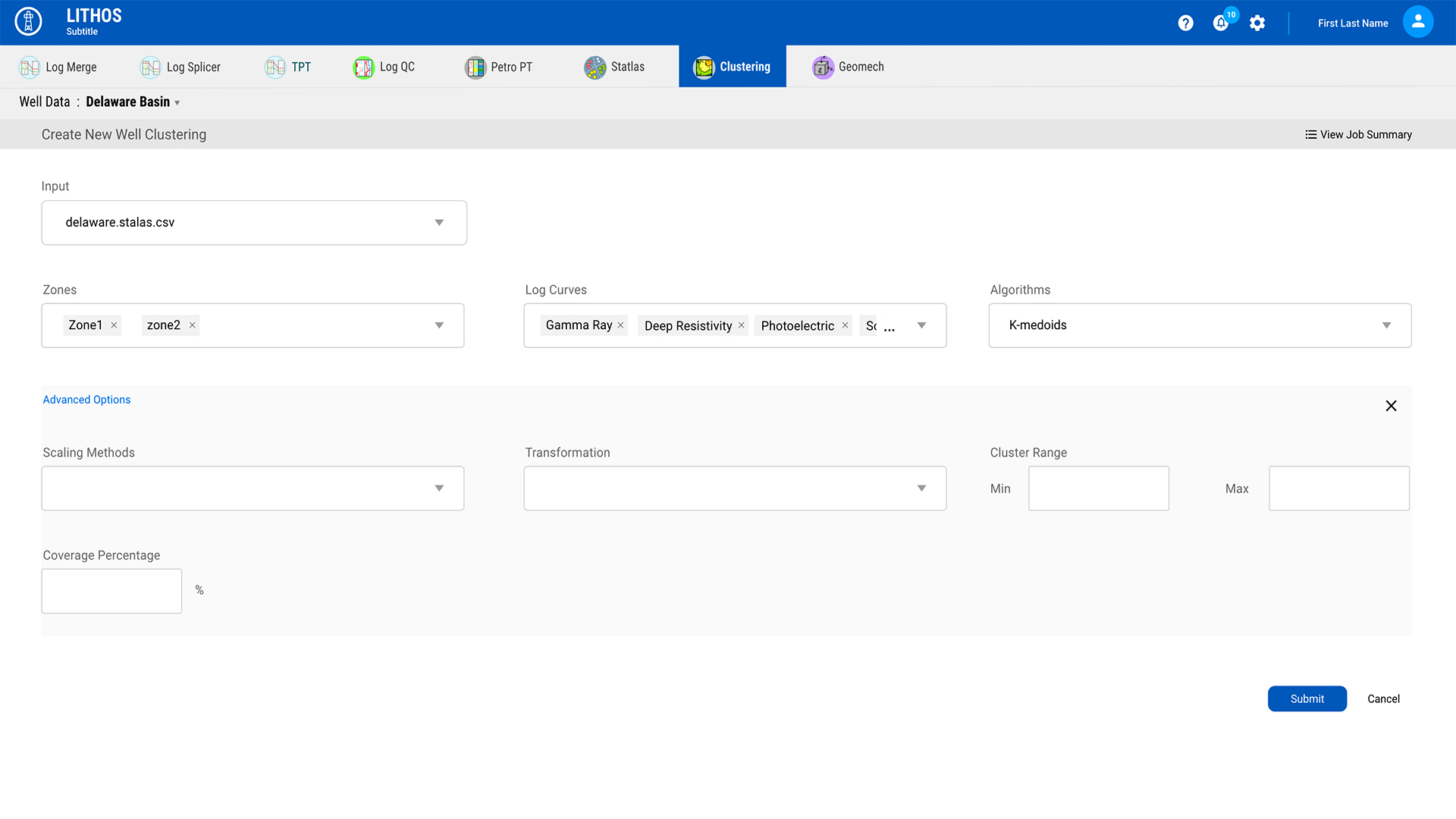Click the Statlas module icon
This screenshot has height=819, width=1456.
click(595, 67)
